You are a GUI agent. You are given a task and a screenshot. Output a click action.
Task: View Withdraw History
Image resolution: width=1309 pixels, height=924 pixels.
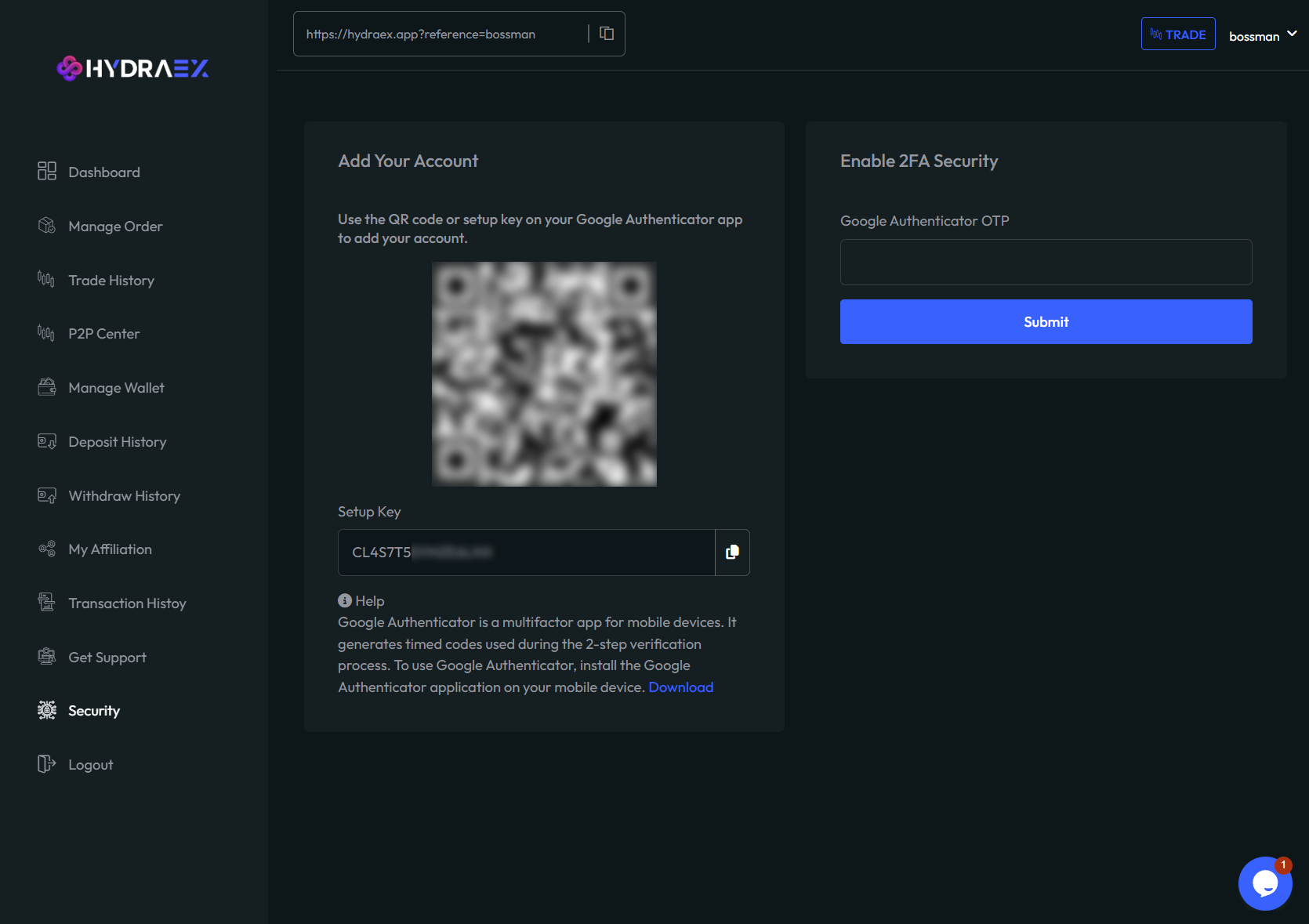click(x=124, y=495)
